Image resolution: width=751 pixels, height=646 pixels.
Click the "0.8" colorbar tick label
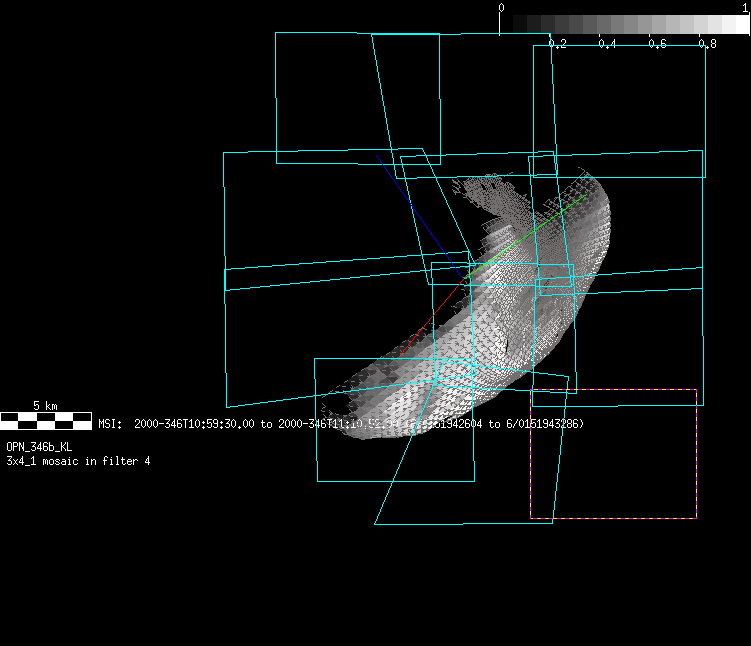point(707,44)
